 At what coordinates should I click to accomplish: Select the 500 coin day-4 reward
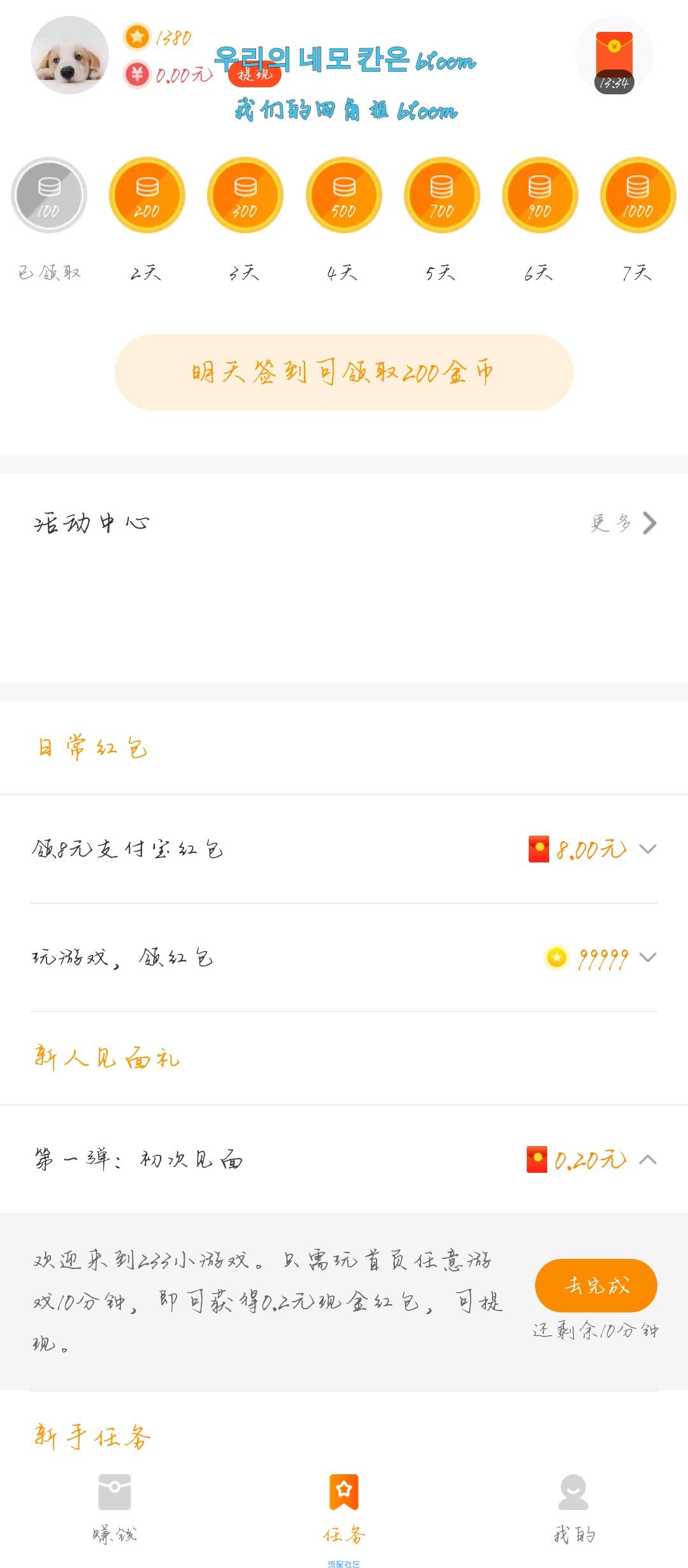344,195
